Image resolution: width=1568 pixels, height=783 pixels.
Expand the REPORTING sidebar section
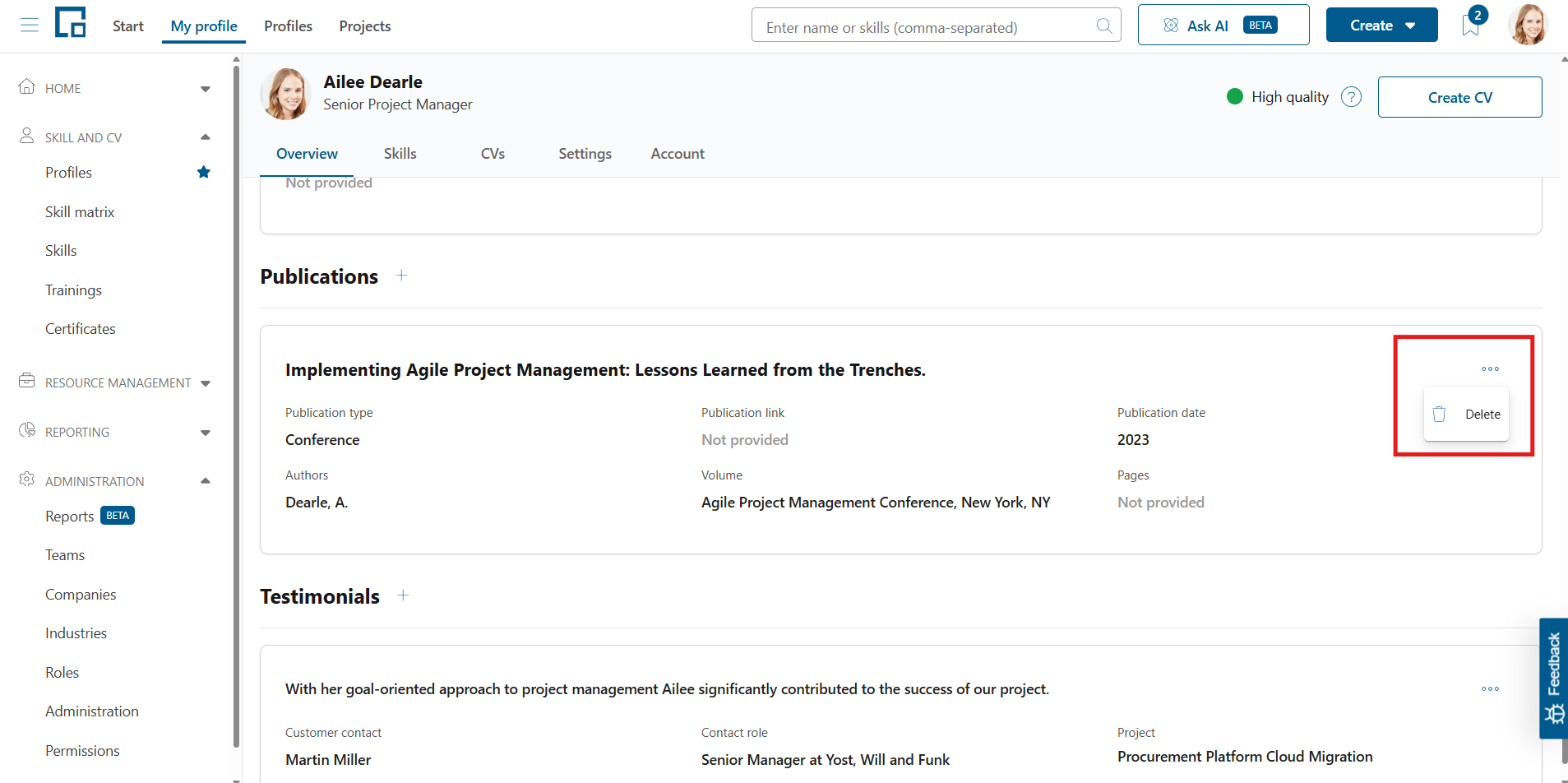click(206, 433)
